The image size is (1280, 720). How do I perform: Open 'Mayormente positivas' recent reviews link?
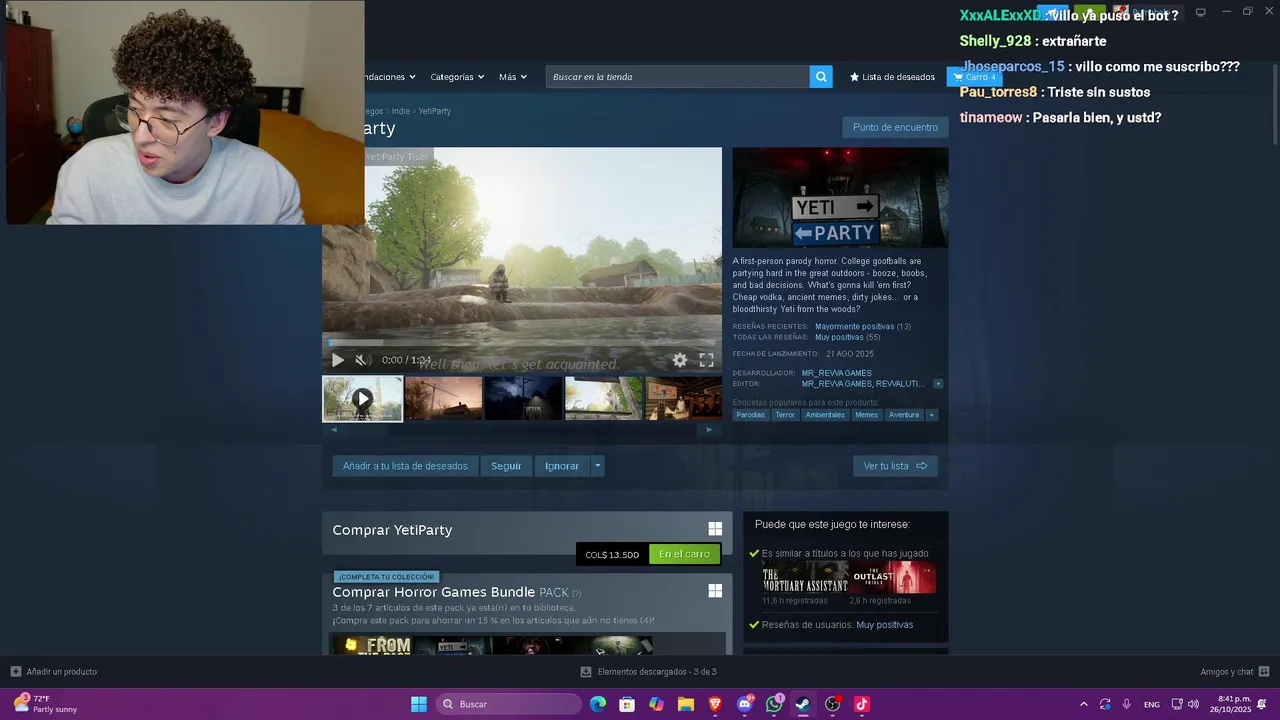855,326
